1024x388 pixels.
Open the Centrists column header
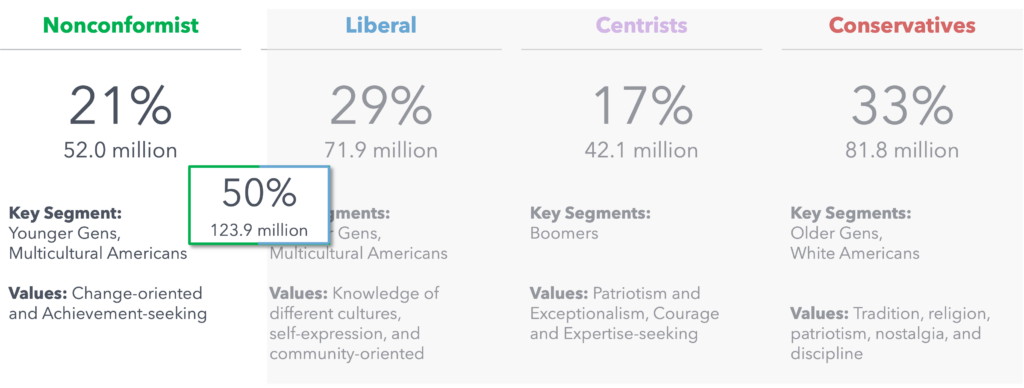click(x=641, y=25)
